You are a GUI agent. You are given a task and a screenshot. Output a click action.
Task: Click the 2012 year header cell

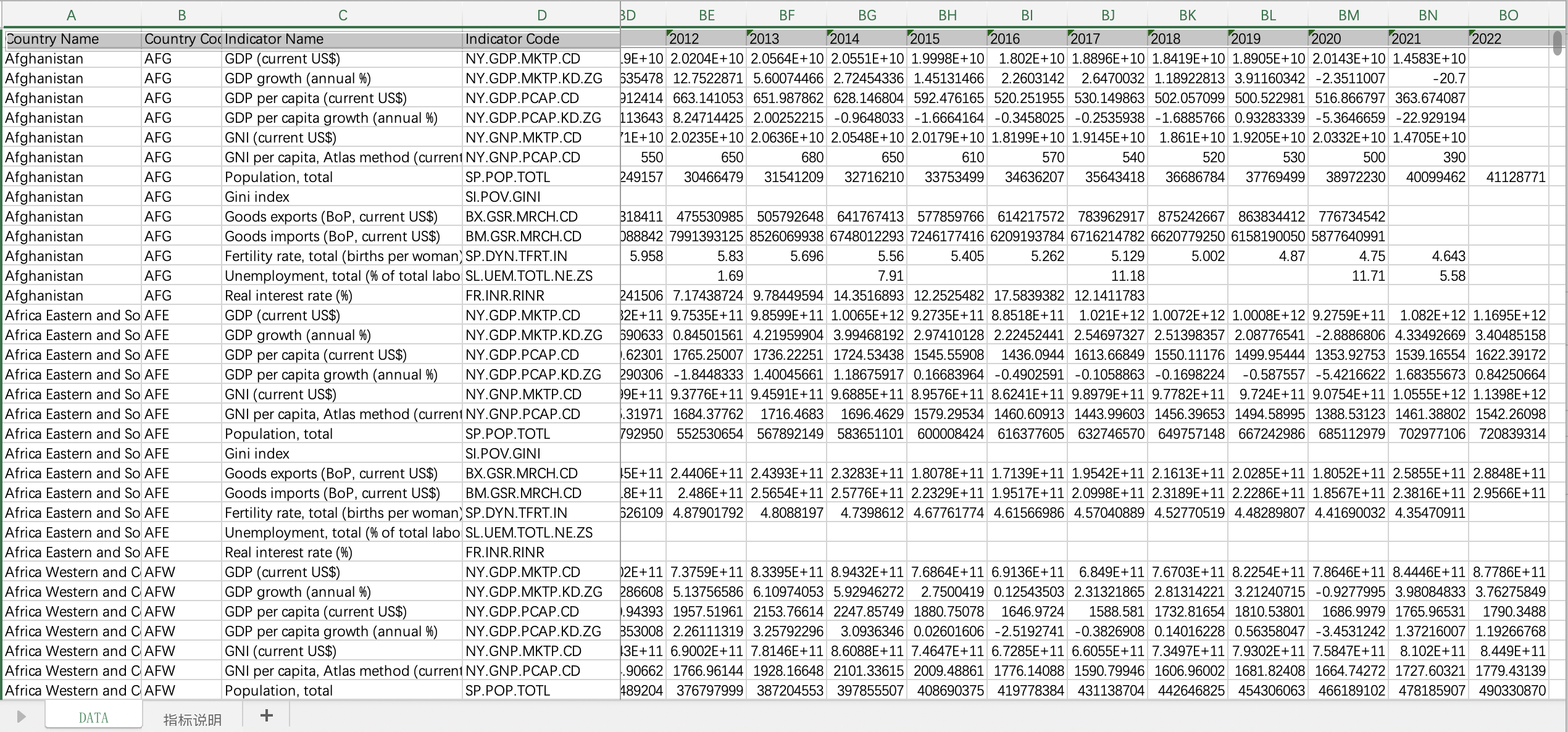coord(706,39)
